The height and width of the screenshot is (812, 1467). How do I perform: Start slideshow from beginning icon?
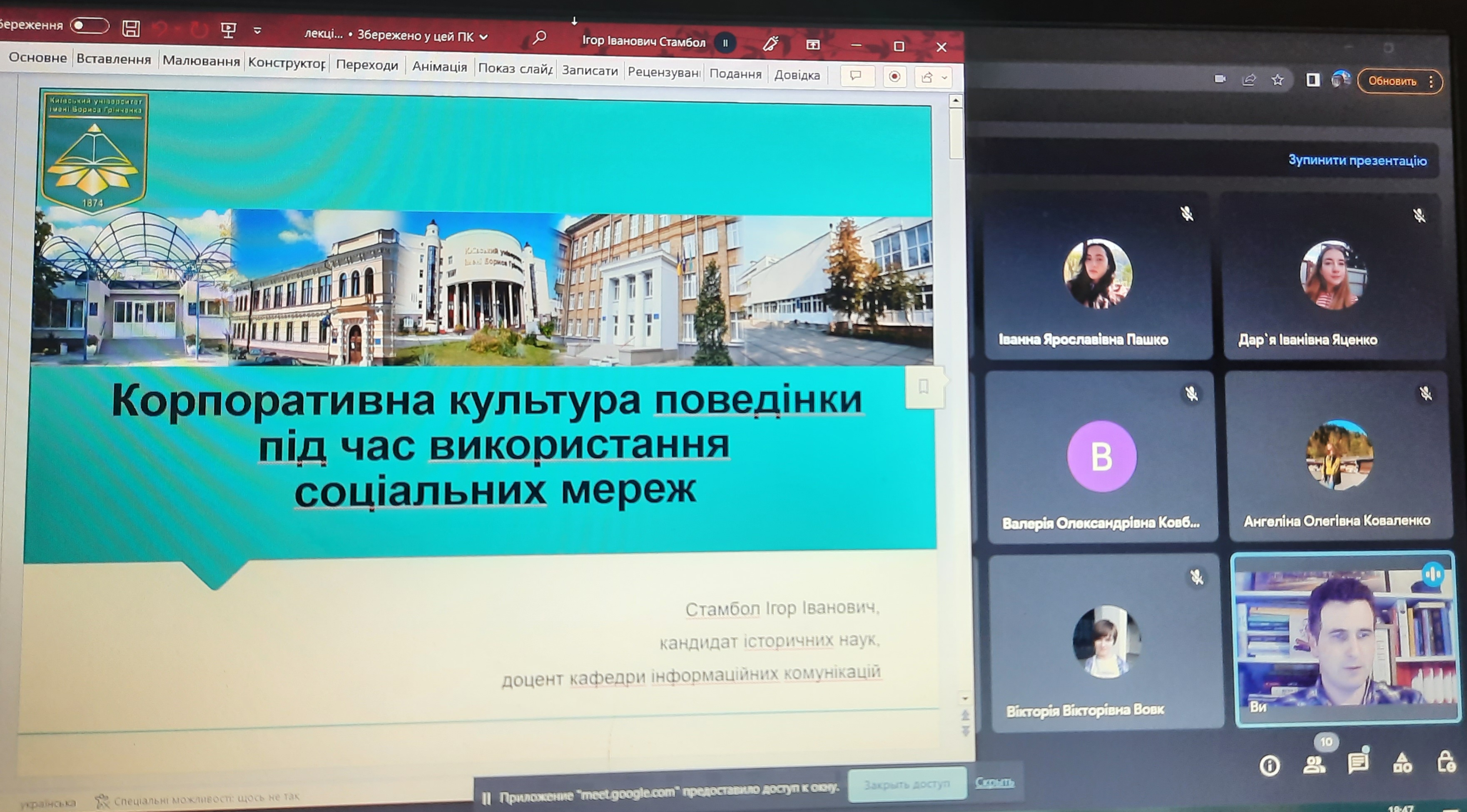coord(228,30)
